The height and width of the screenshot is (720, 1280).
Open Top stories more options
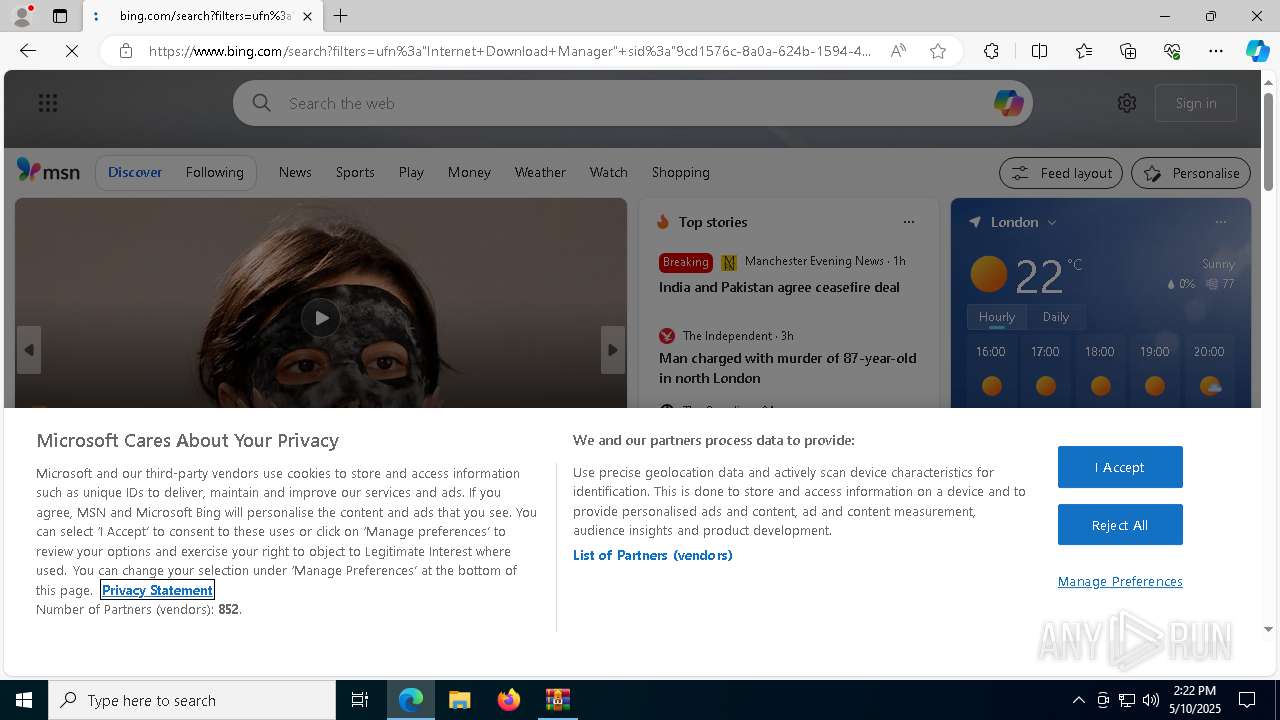[x=908, y=222]
